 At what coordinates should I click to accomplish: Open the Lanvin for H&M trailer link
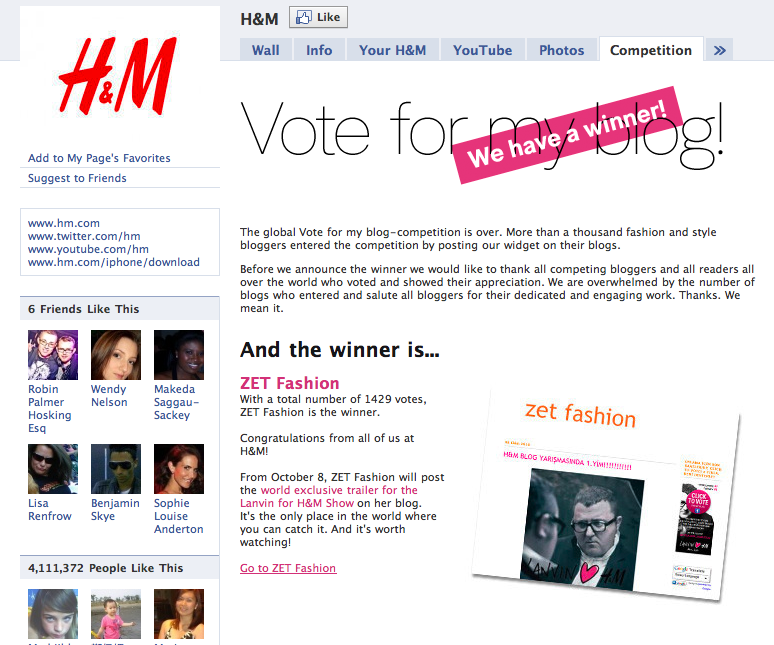coord(329,496)
